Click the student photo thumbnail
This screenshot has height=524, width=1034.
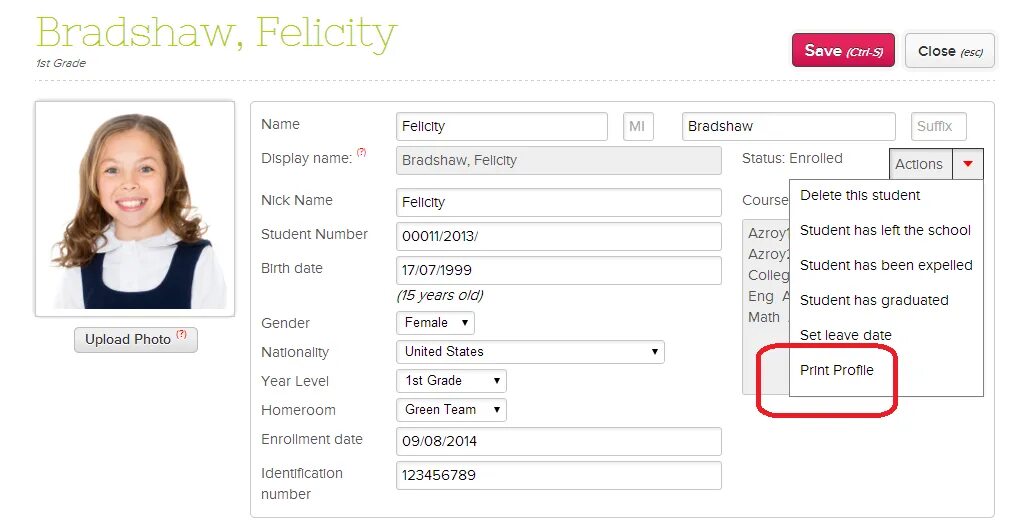pyautogui.click(x=135, y=209)
